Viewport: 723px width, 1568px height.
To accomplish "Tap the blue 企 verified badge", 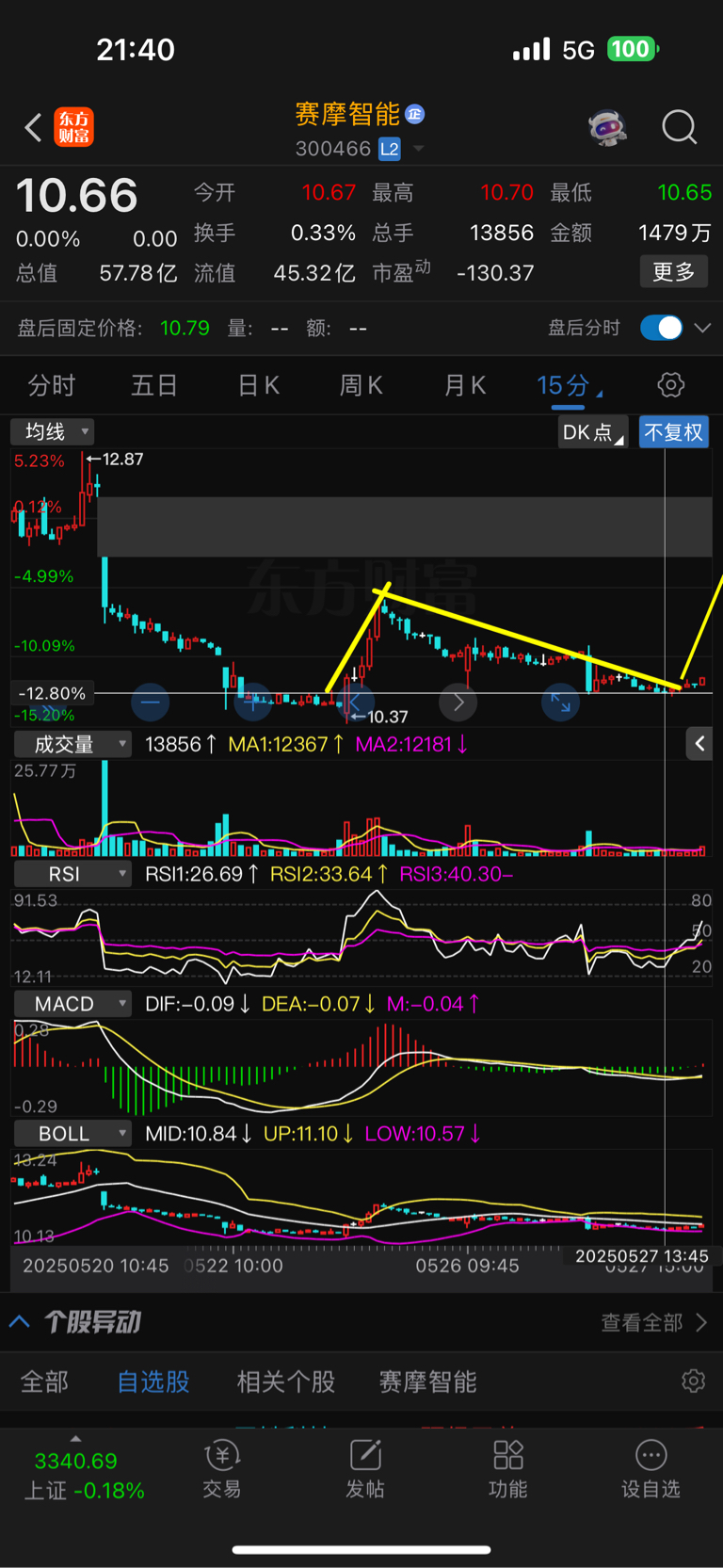I will coord(414,115).
